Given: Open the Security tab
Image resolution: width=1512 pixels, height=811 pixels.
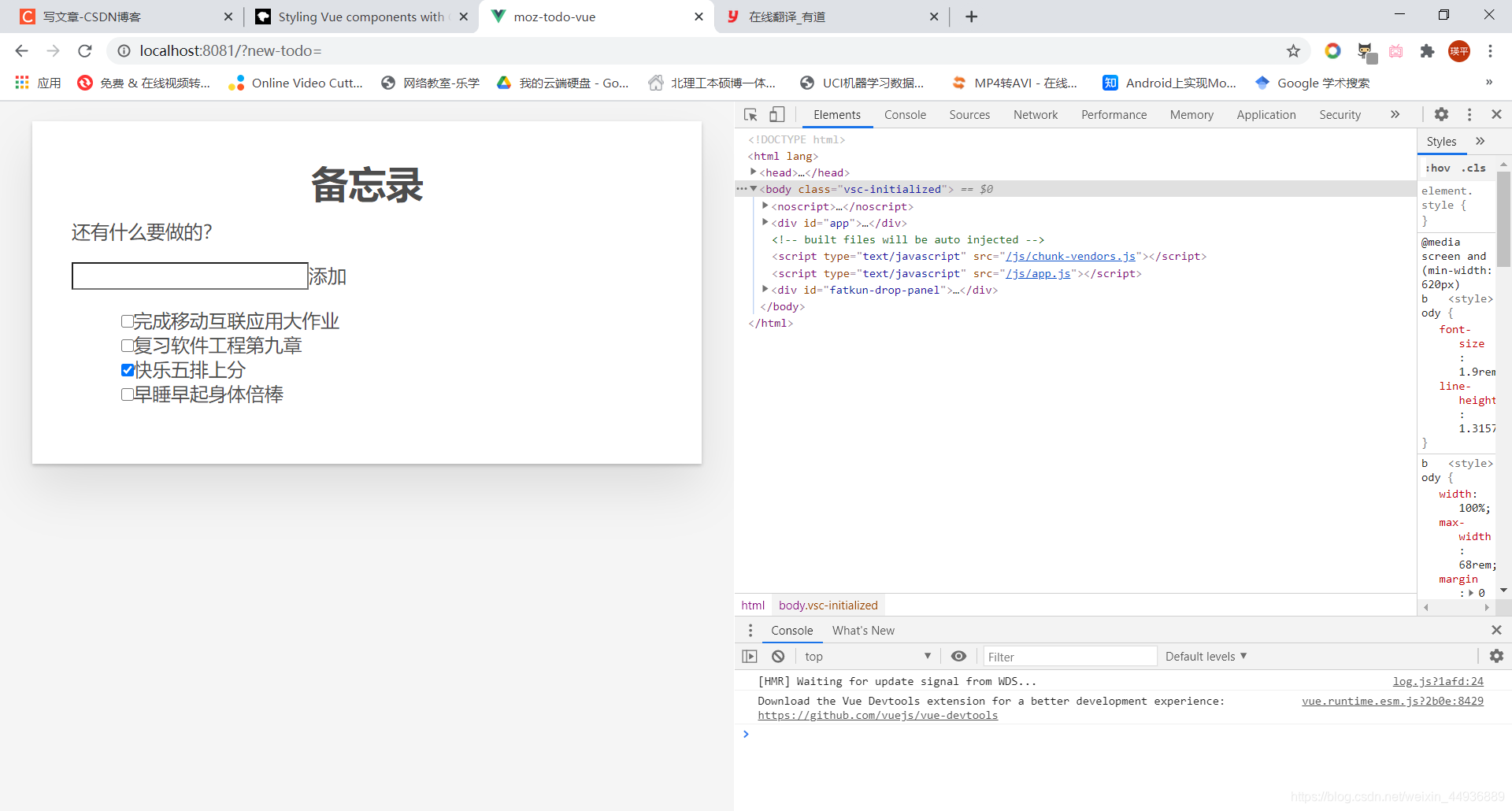Looking at the screenshot, I should pos(1340,115).
